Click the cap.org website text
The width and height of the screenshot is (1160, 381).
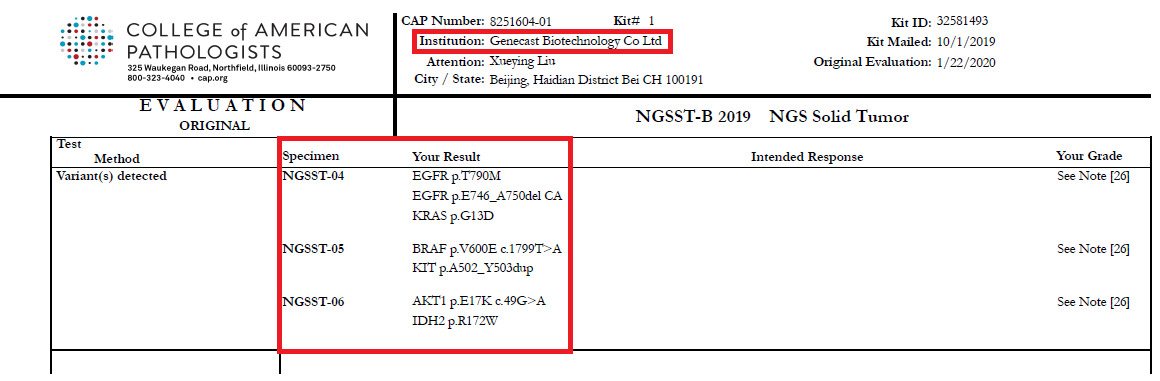[x=213, y=78]
